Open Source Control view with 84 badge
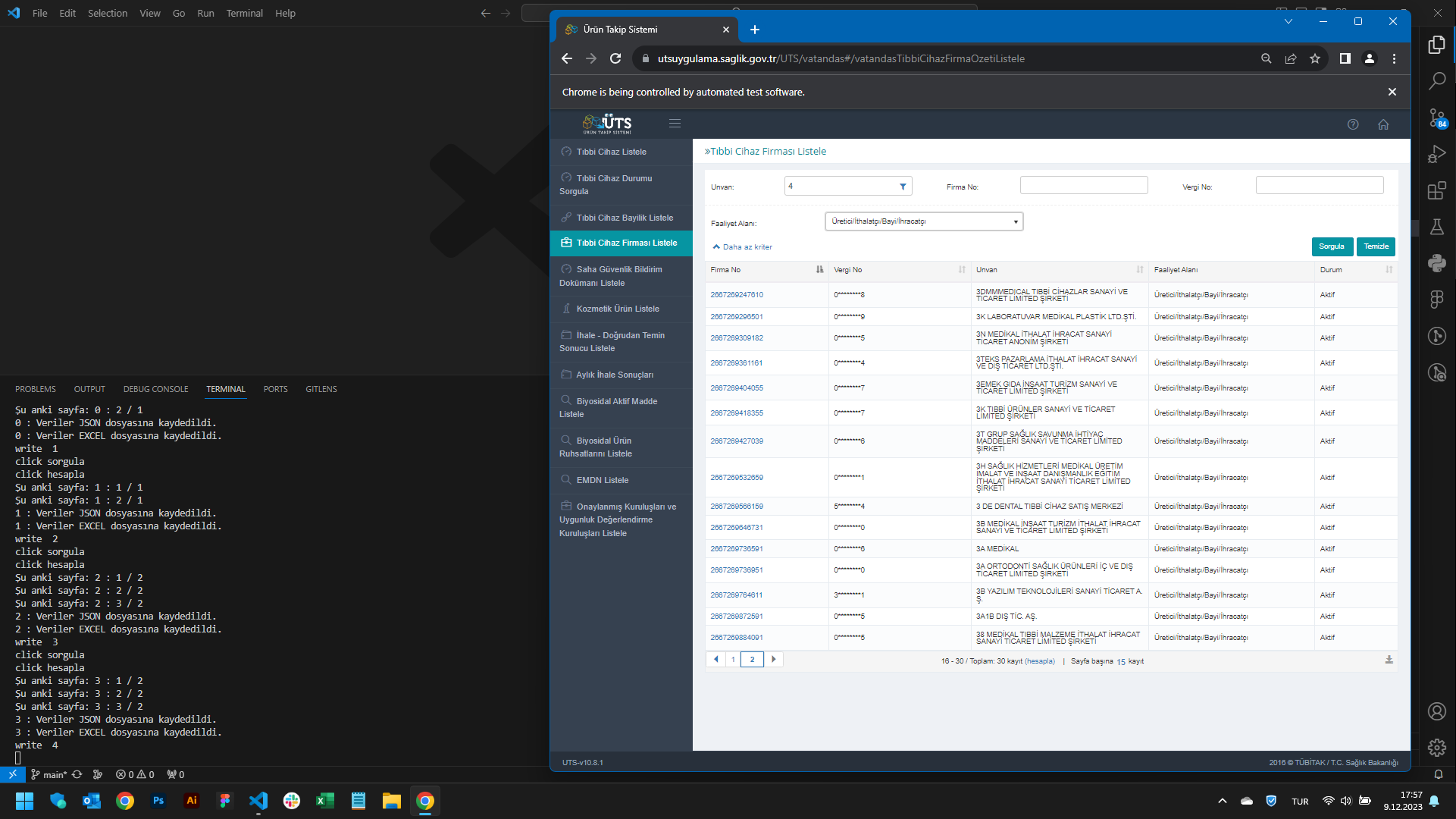This screenshot has width=1456, height=819. pyautogui.click(x=1436, y=118)
